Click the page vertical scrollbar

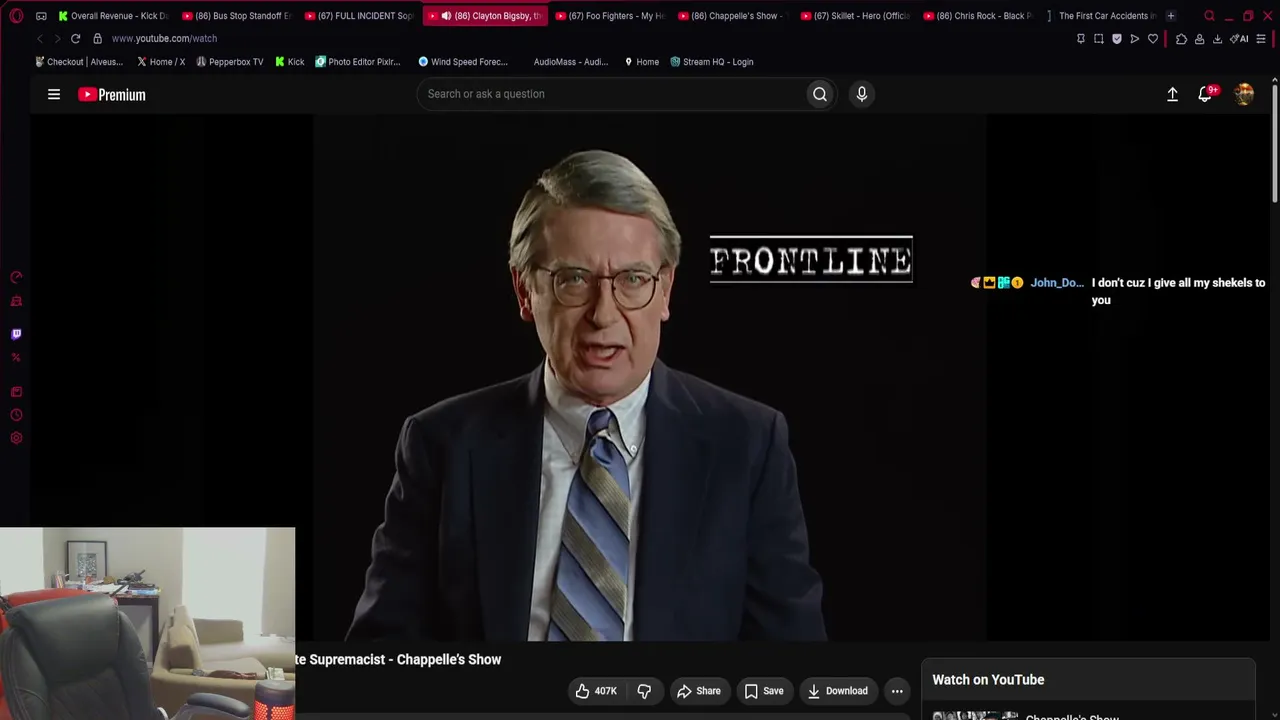[1275, 145]
